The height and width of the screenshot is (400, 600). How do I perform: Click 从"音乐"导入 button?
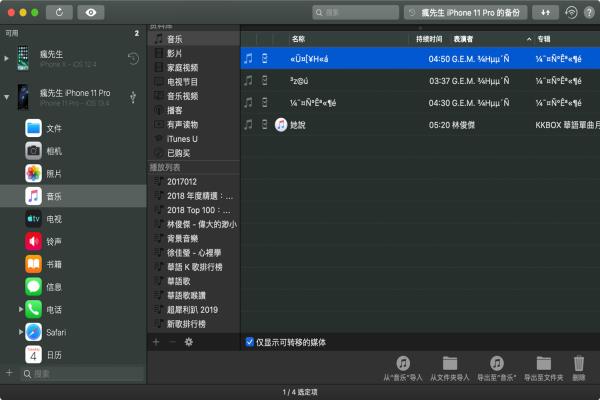(x=403, y=368)
